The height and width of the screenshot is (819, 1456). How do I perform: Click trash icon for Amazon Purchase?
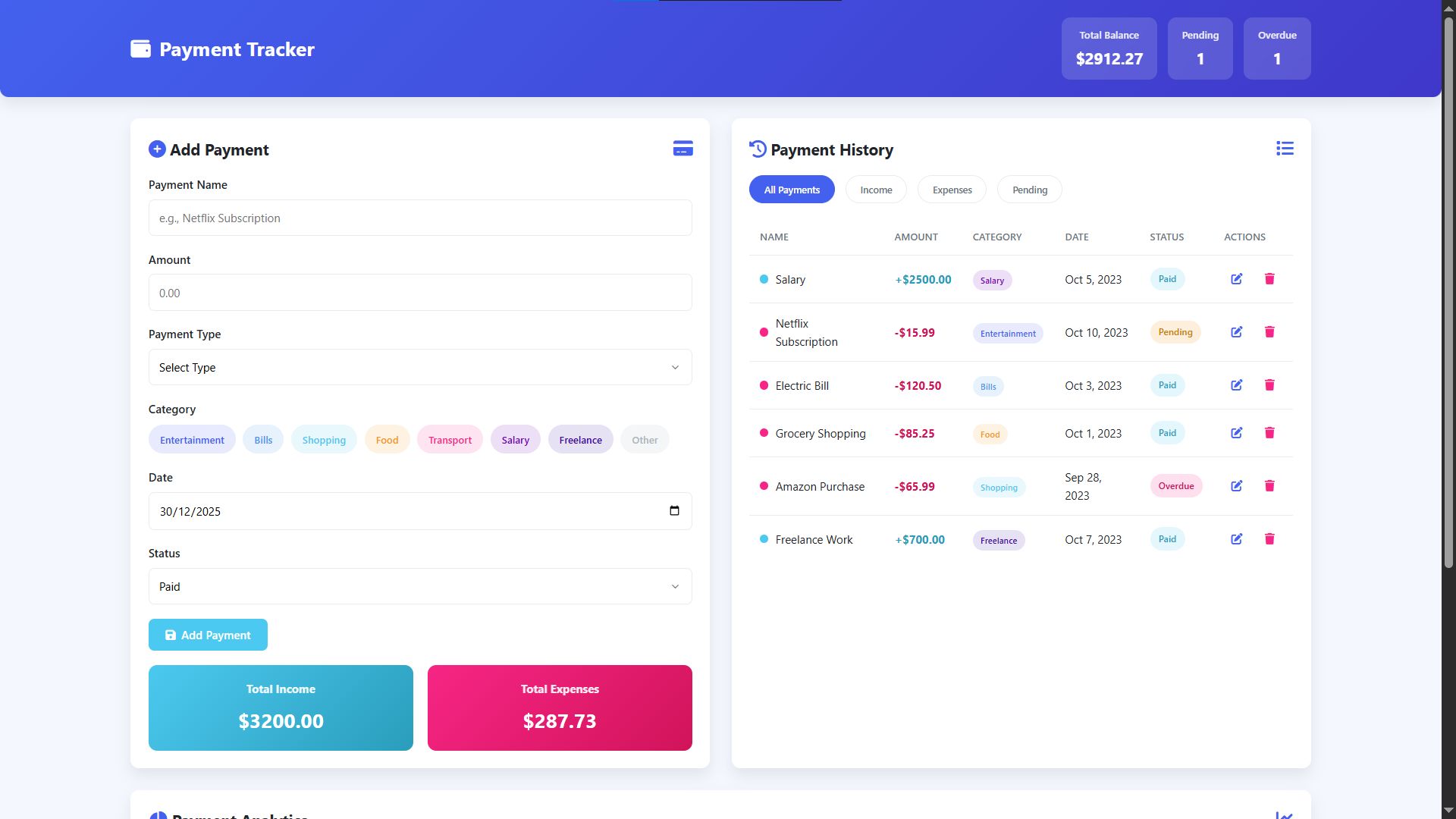tap(1269, 486)
